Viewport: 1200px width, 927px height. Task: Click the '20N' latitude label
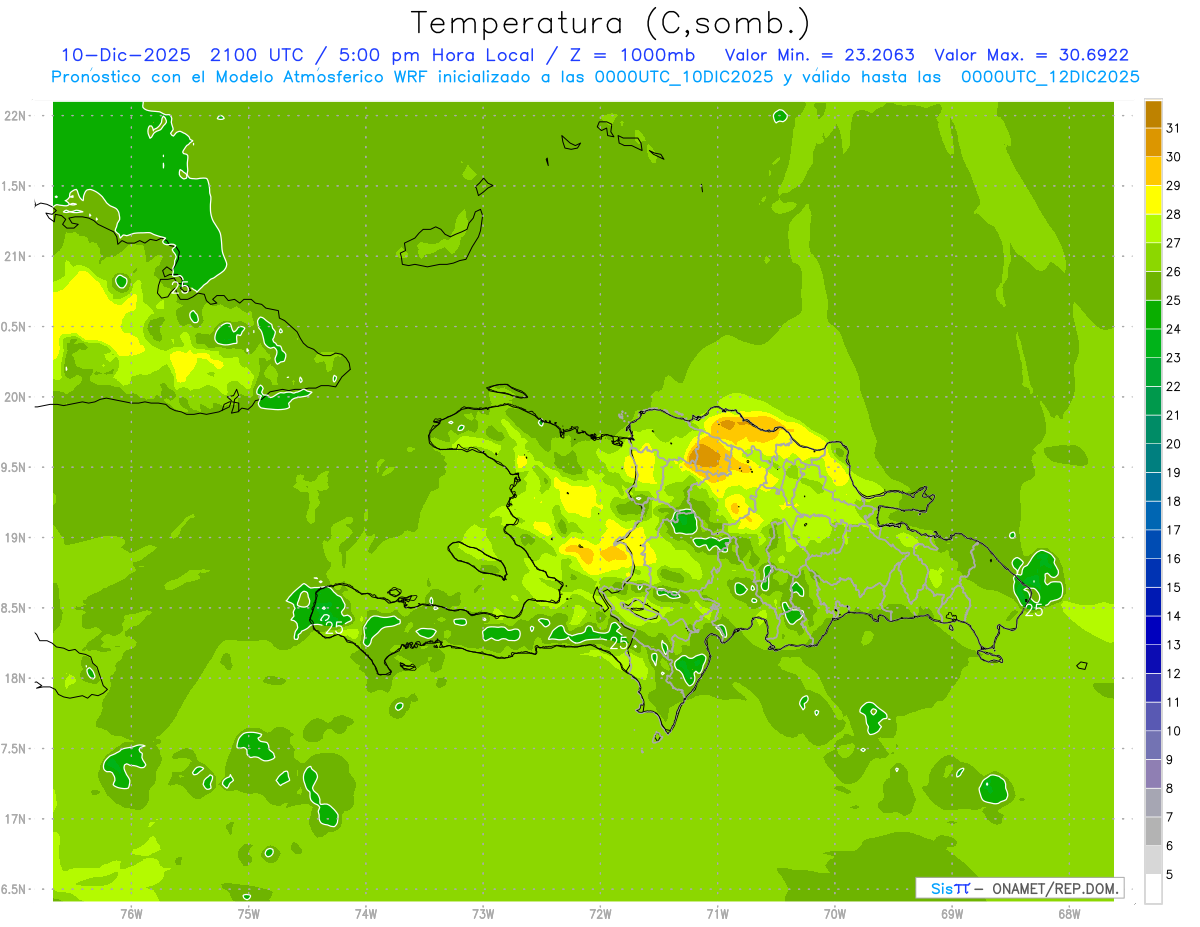pos(15,397)
